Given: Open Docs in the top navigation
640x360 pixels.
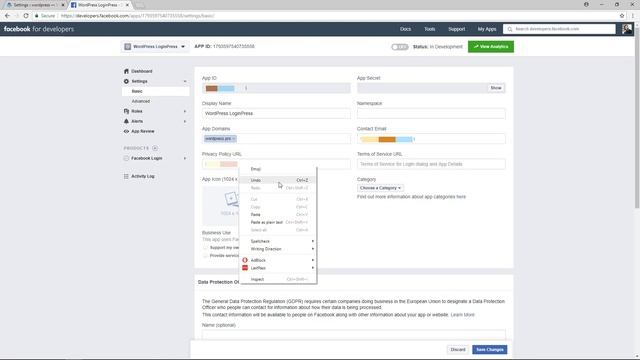Looking at the screenshot, I should [405, 29].
